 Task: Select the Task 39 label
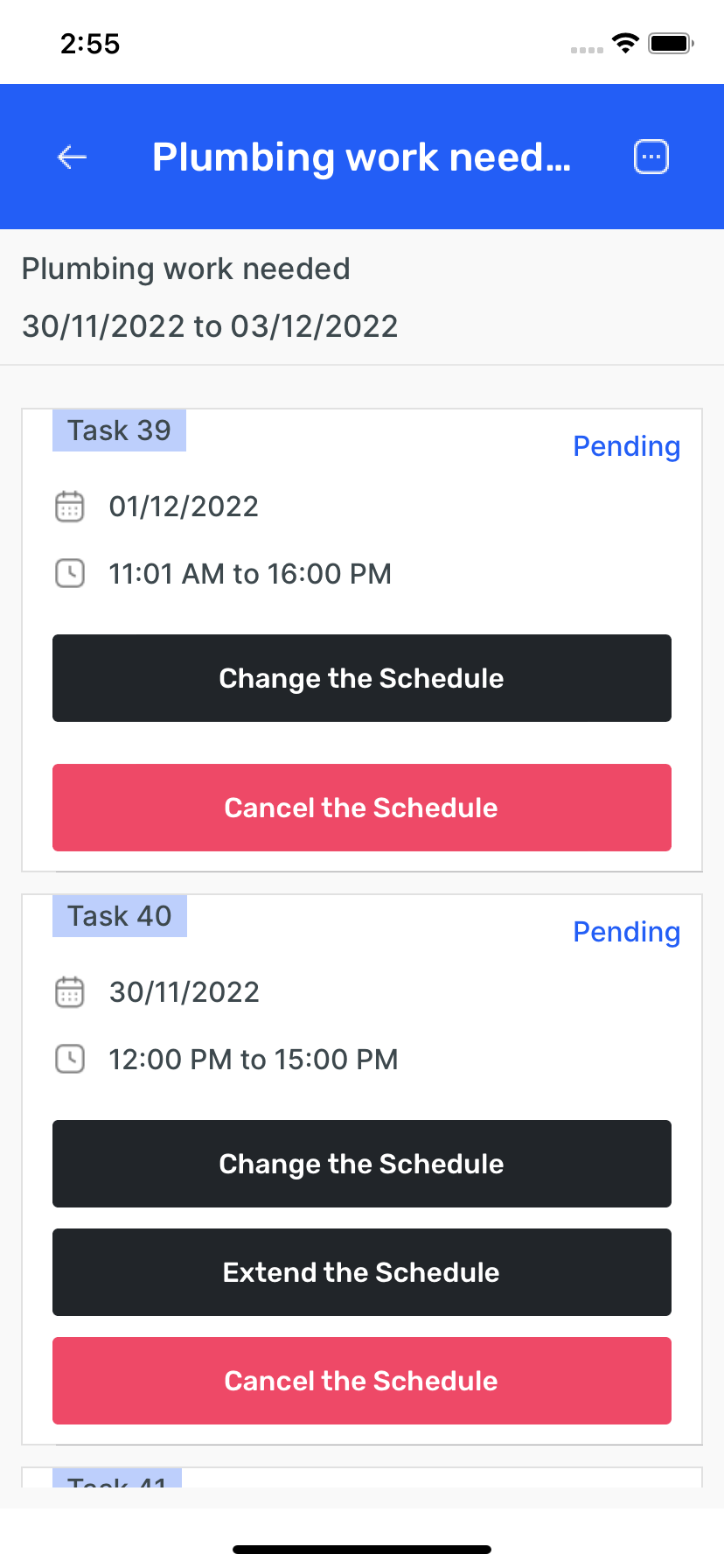pyautogui.click(x=120, y=430)
